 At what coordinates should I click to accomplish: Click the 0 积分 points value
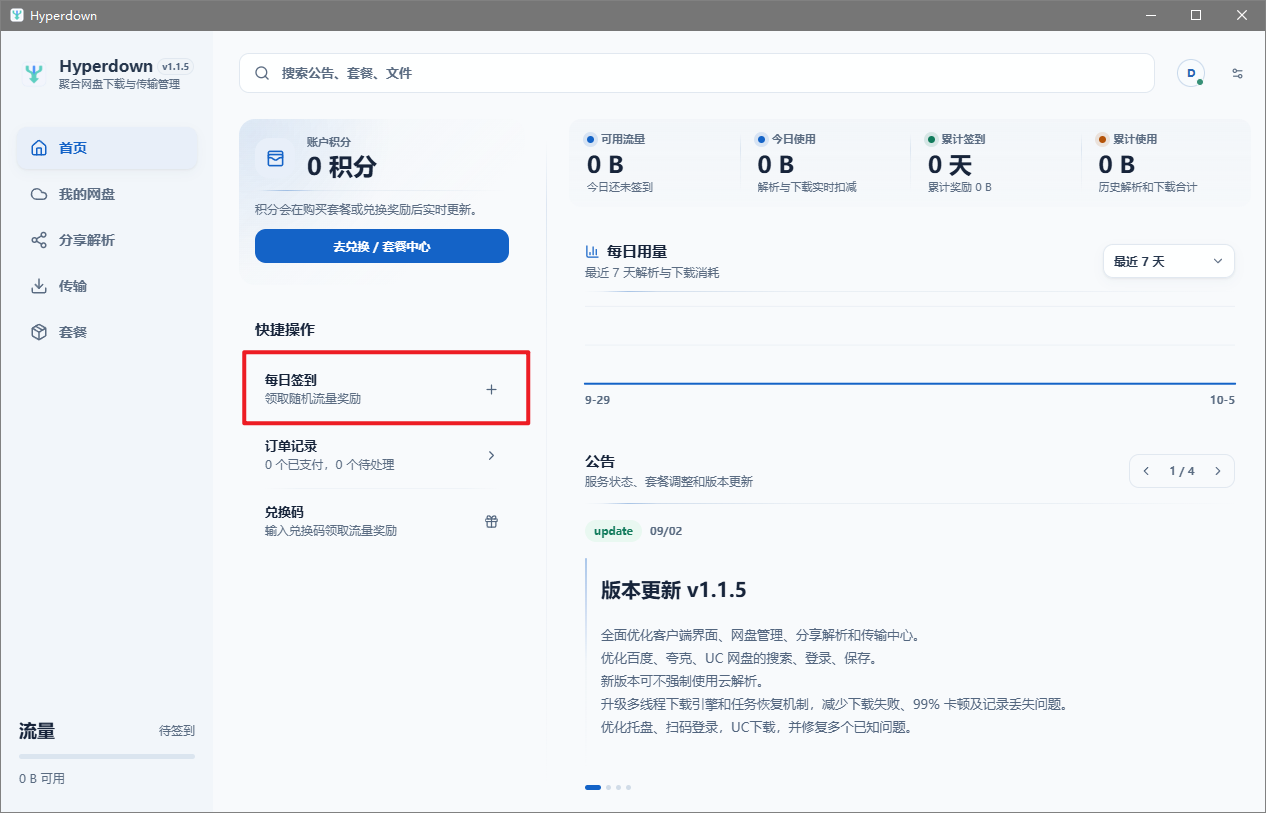[x=342, y=166]
